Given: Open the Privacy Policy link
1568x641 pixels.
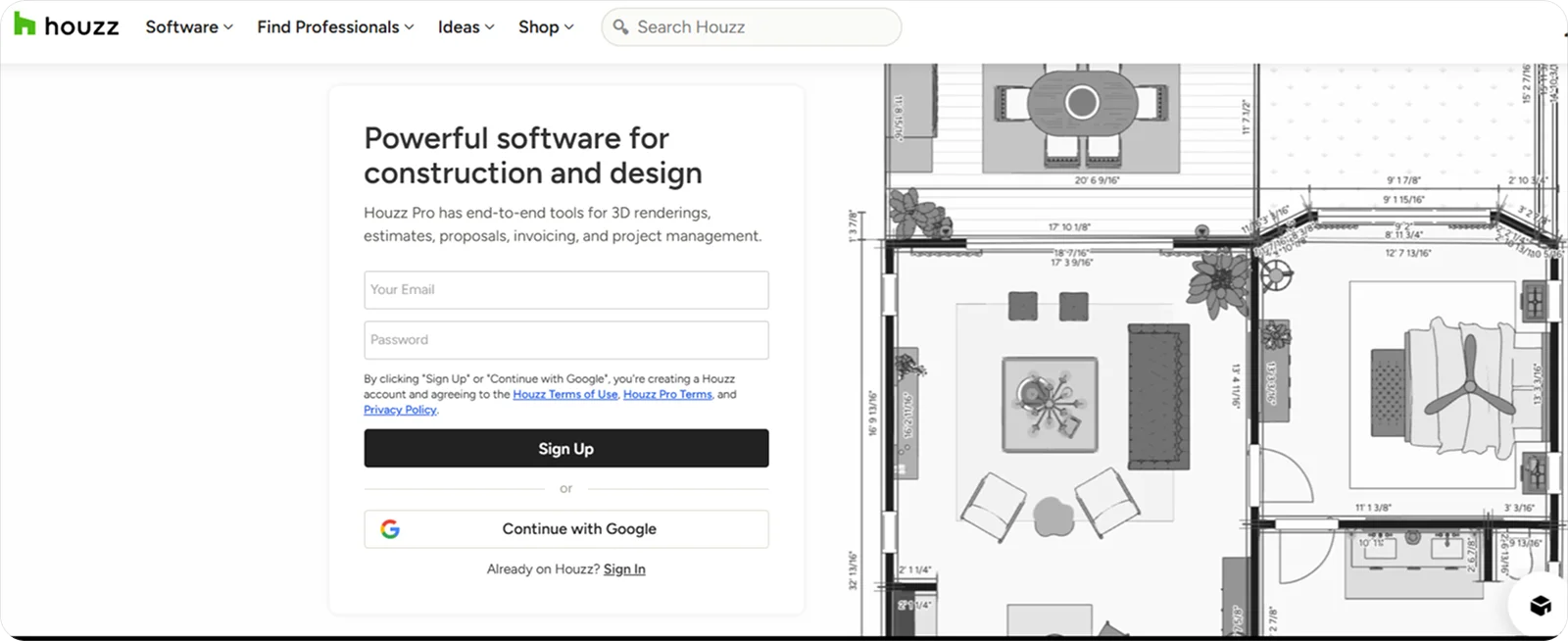Looking at the screenshot, I should pos(400,410).
